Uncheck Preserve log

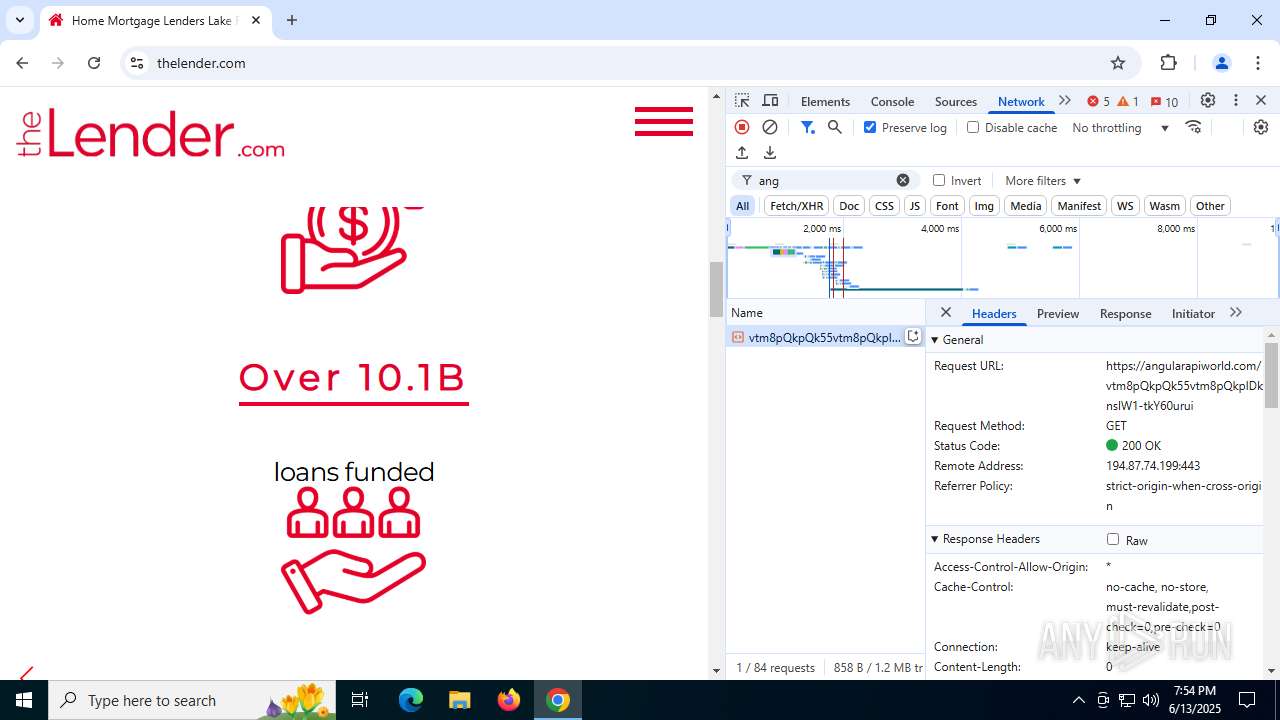pyautogui.click(x=870, y=127)
